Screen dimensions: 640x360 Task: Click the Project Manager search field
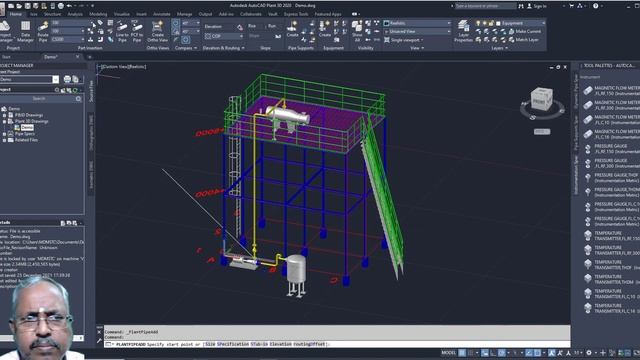(39, 99)
